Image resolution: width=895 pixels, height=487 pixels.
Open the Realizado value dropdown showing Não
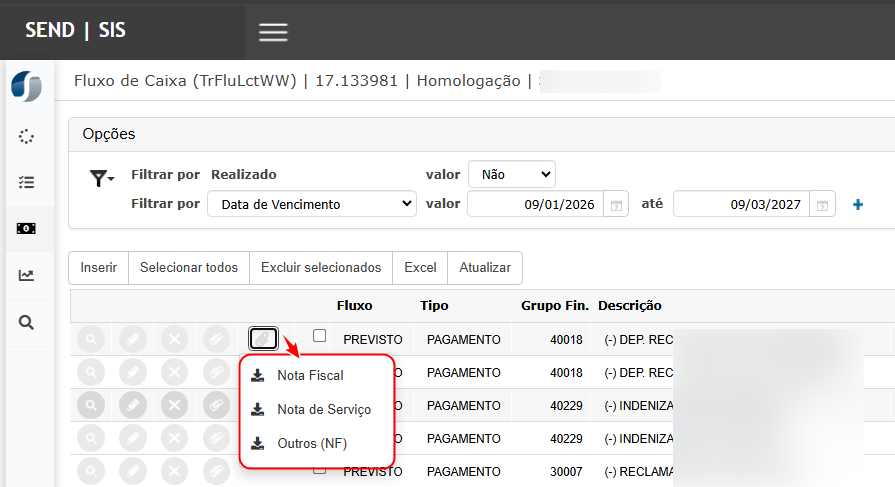(511, 174)
